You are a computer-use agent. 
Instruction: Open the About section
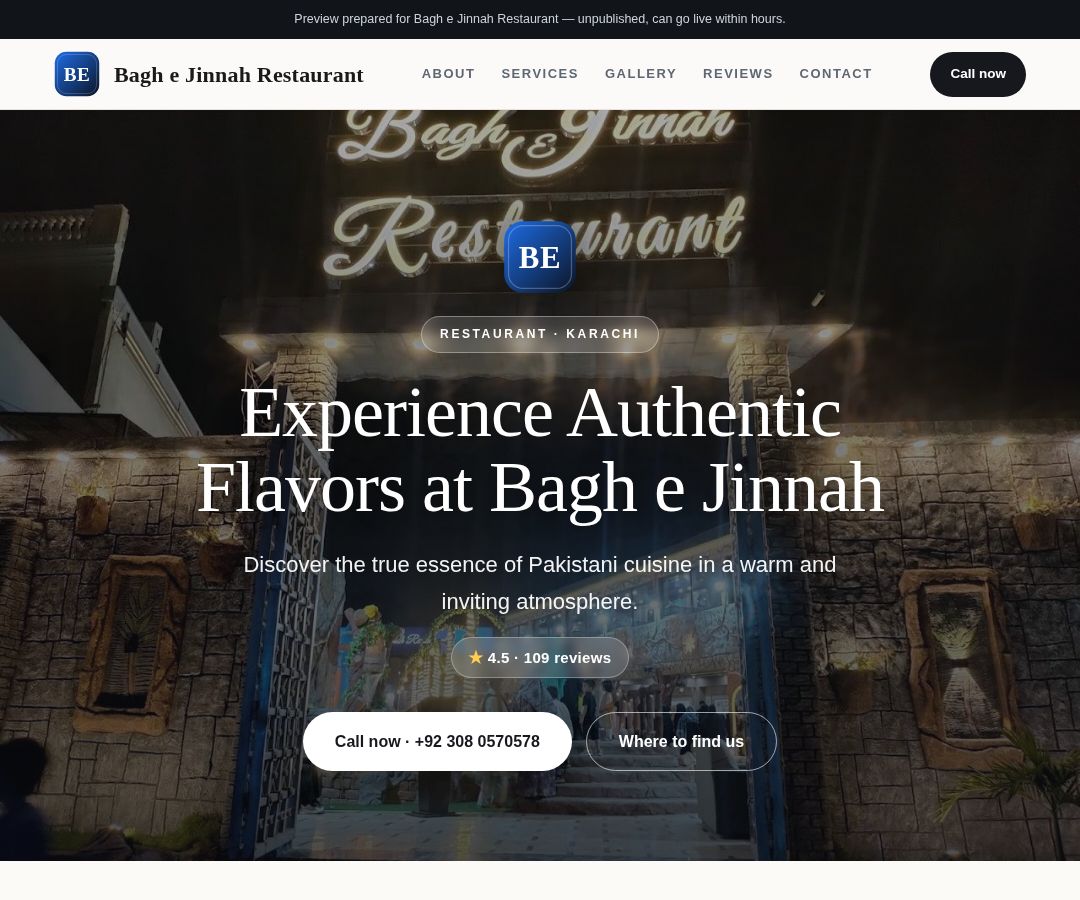point(448,74)
